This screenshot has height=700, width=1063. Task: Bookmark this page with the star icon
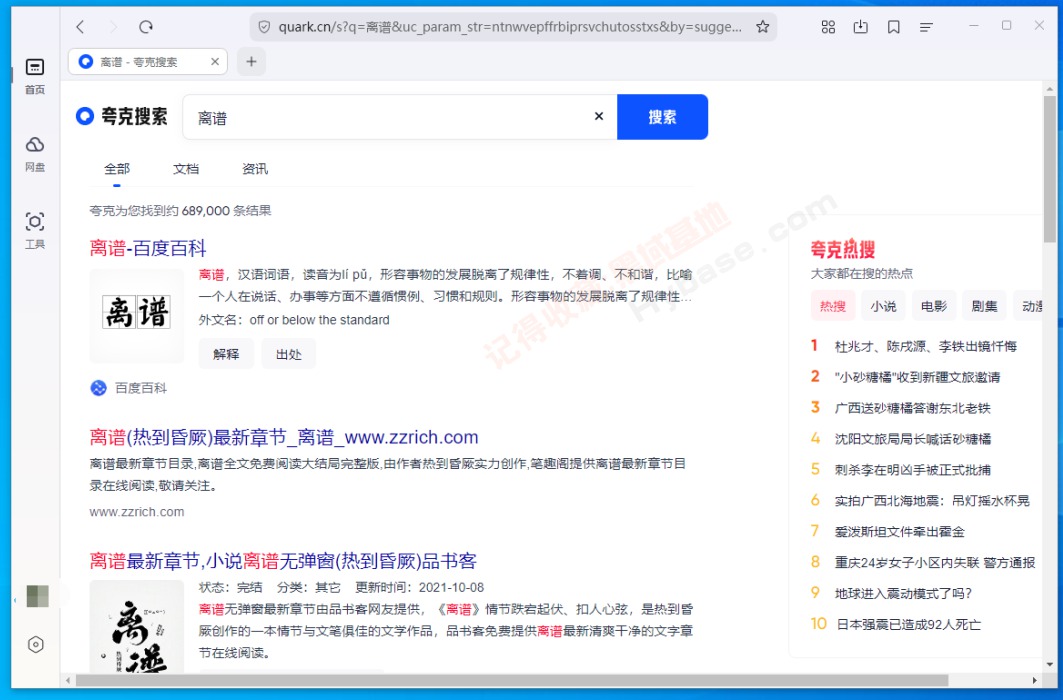click(763, 27)
